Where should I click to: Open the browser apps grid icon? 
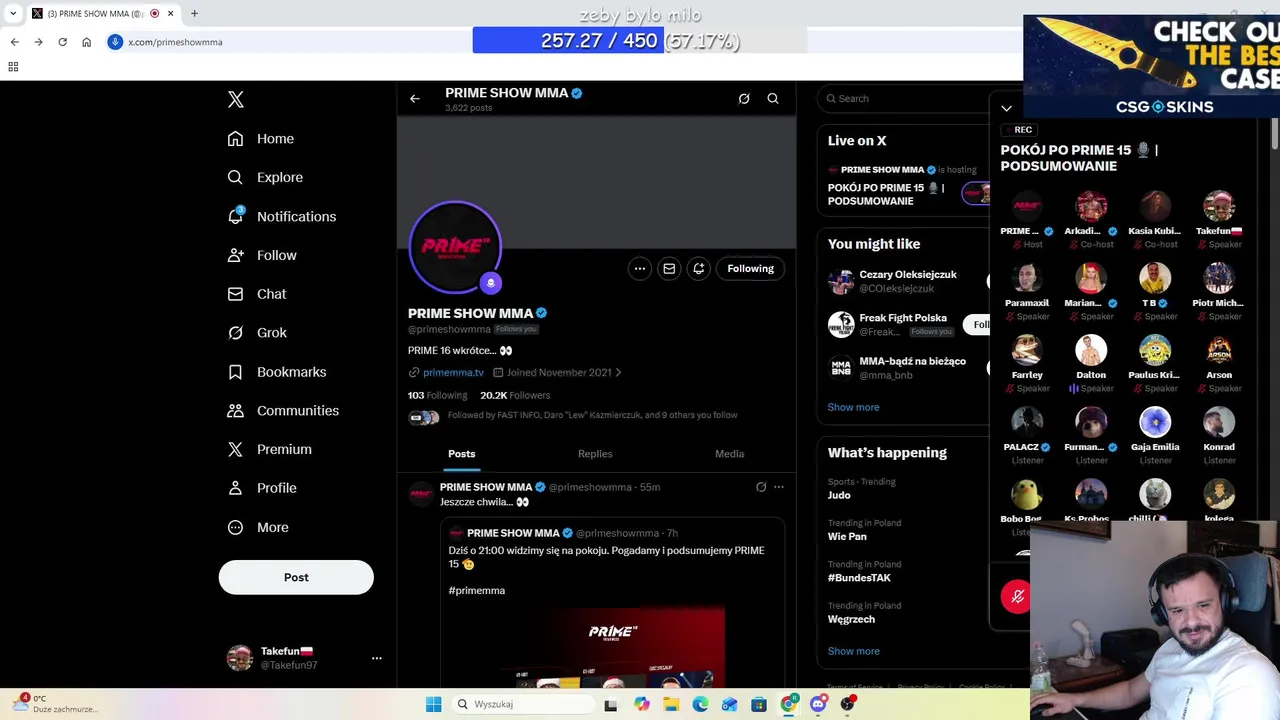coord(13,67)
